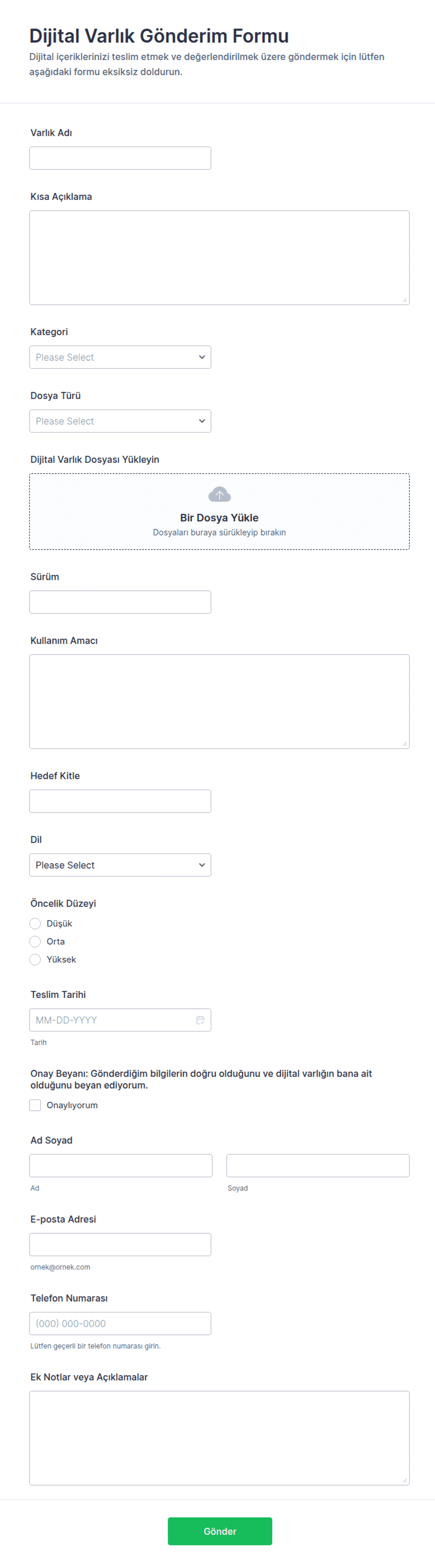Click the Soyad last name field
The image size is (435, 1568).
pyautogui.click(x=318, y=1165)
